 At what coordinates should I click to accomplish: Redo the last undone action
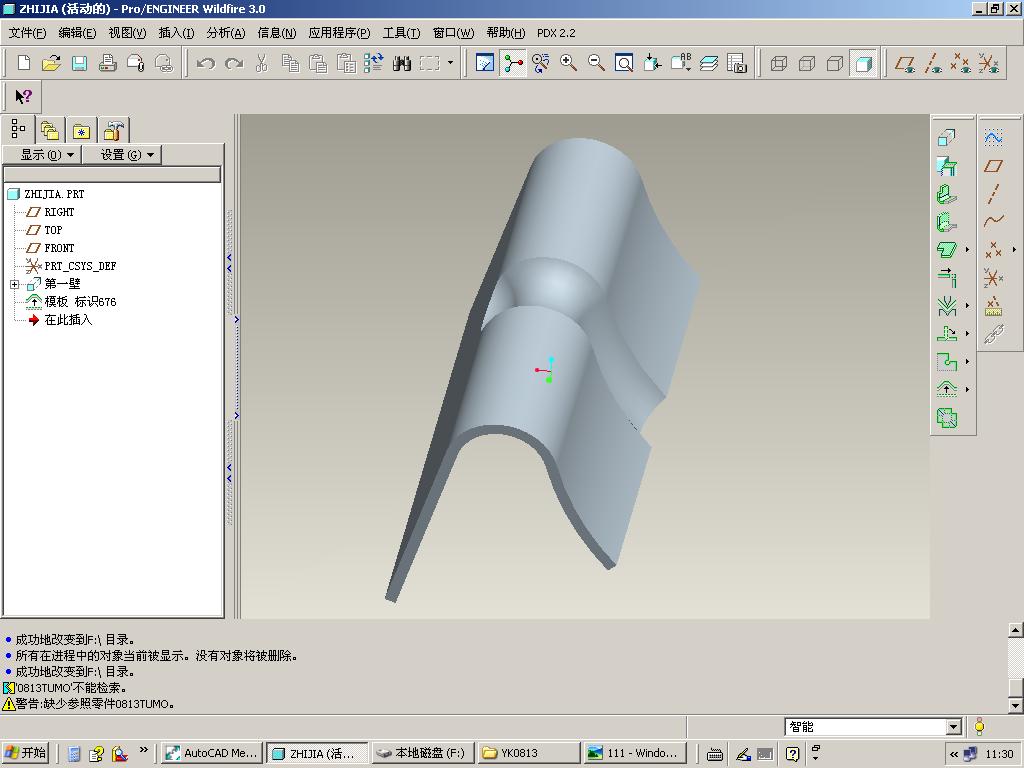(x=234, y=63)
